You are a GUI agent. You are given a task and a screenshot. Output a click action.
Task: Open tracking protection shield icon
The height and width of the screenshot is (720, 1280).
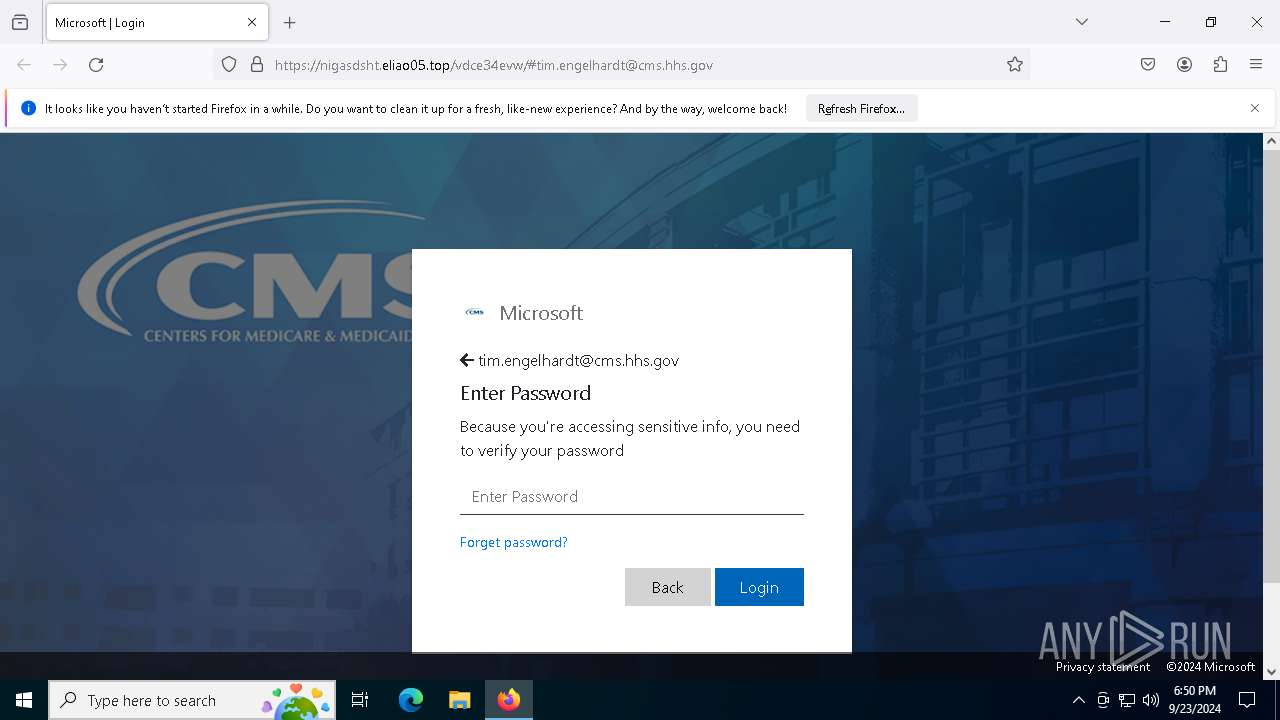pyautogui.click(x=229, y=65)
